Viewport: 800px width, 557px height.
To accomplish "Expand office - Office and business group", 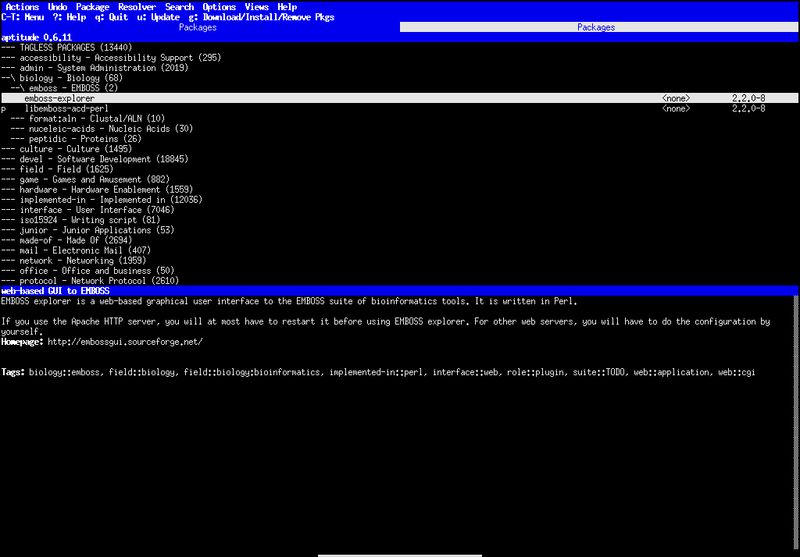I will point(88,271).
